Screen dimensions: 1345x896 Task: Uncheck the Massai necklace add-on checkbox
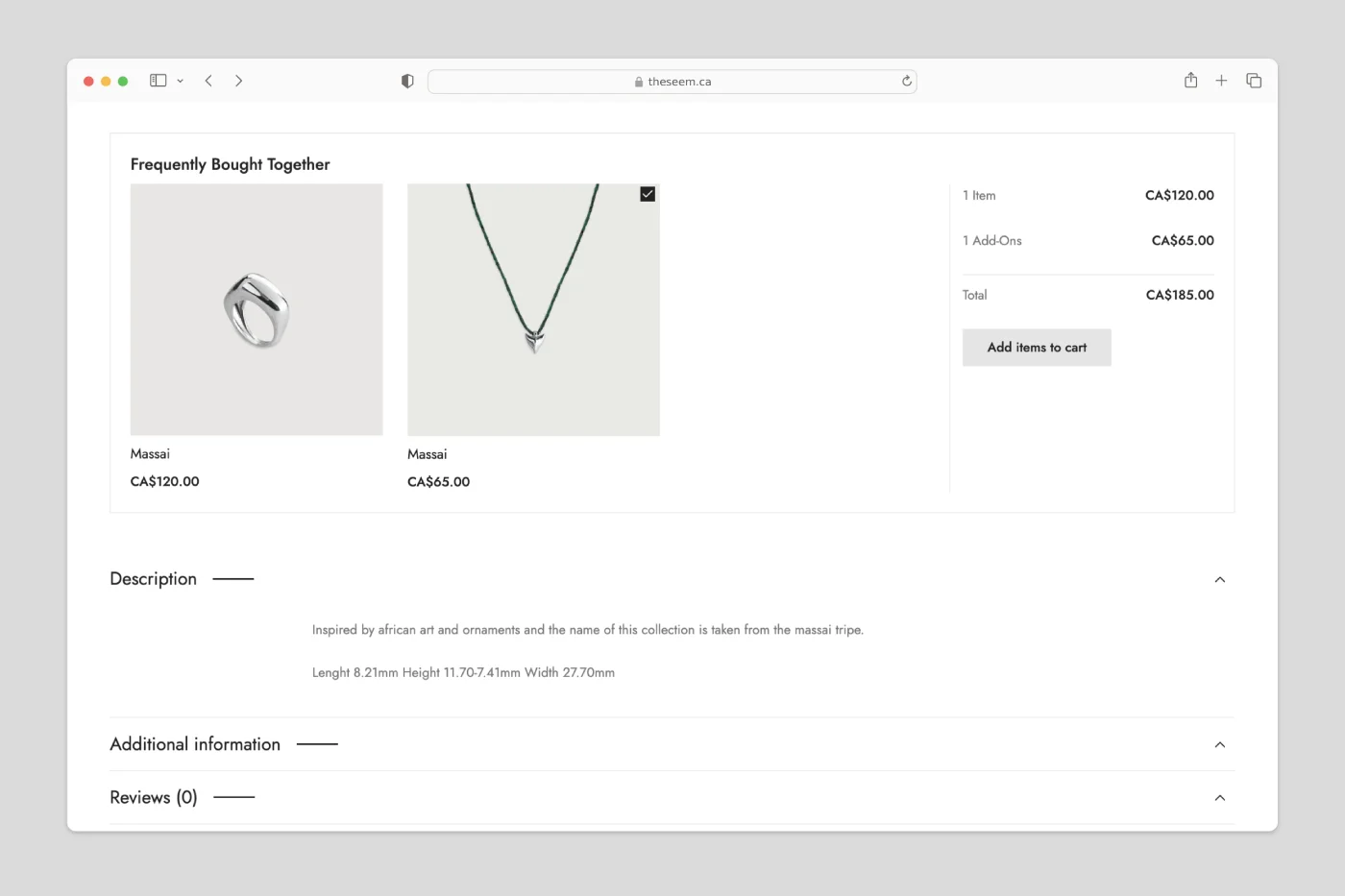648,194
